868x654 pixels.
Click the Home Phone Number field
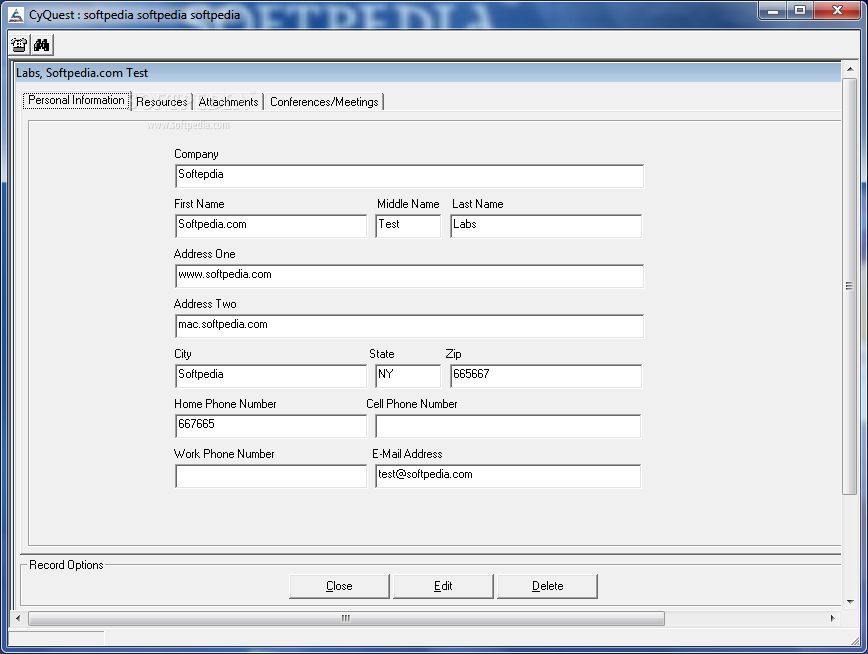[271, 426]
